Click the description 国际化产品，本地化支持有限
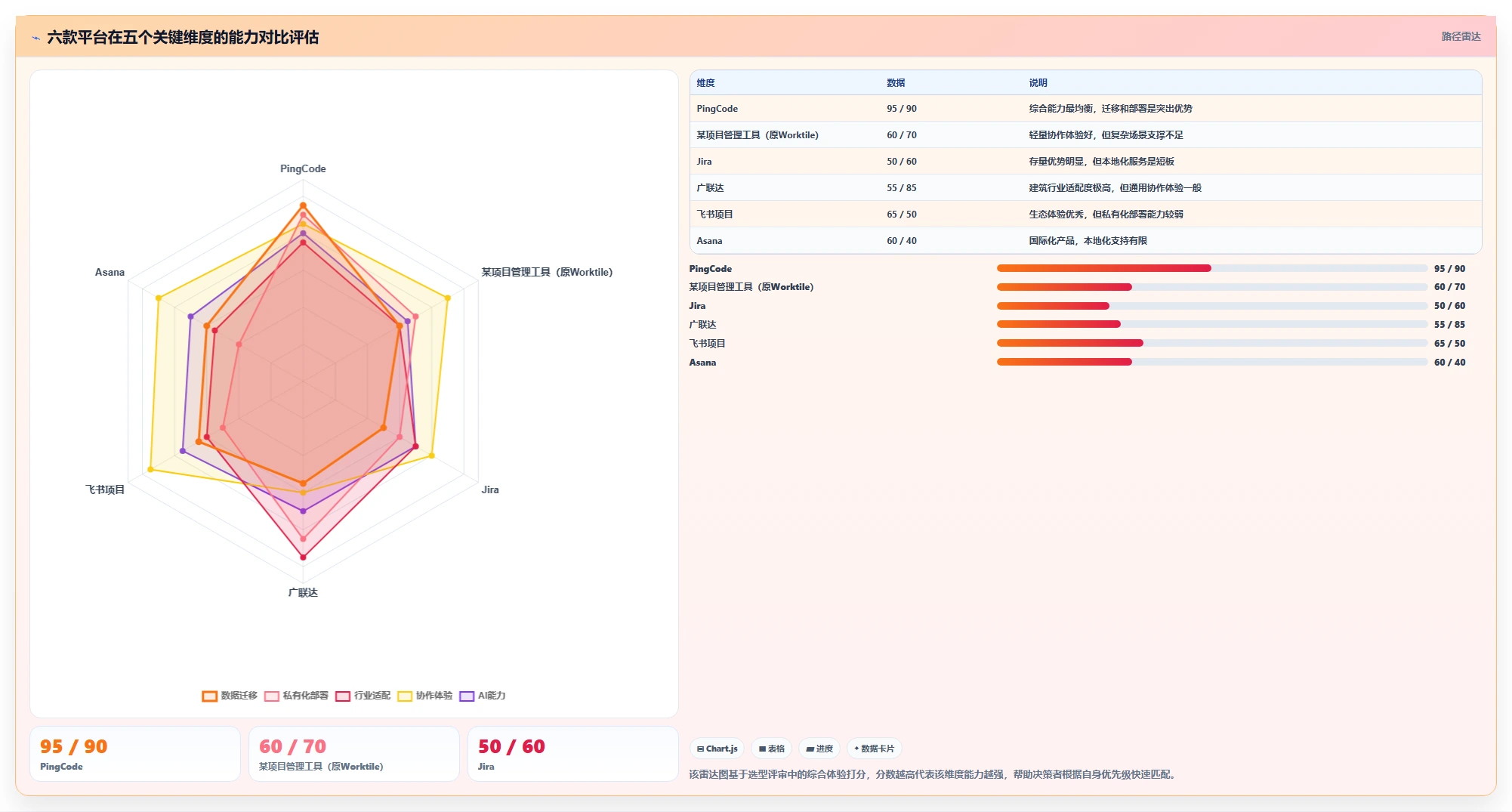This screenshot has height=812, width=1512. 1088,241
